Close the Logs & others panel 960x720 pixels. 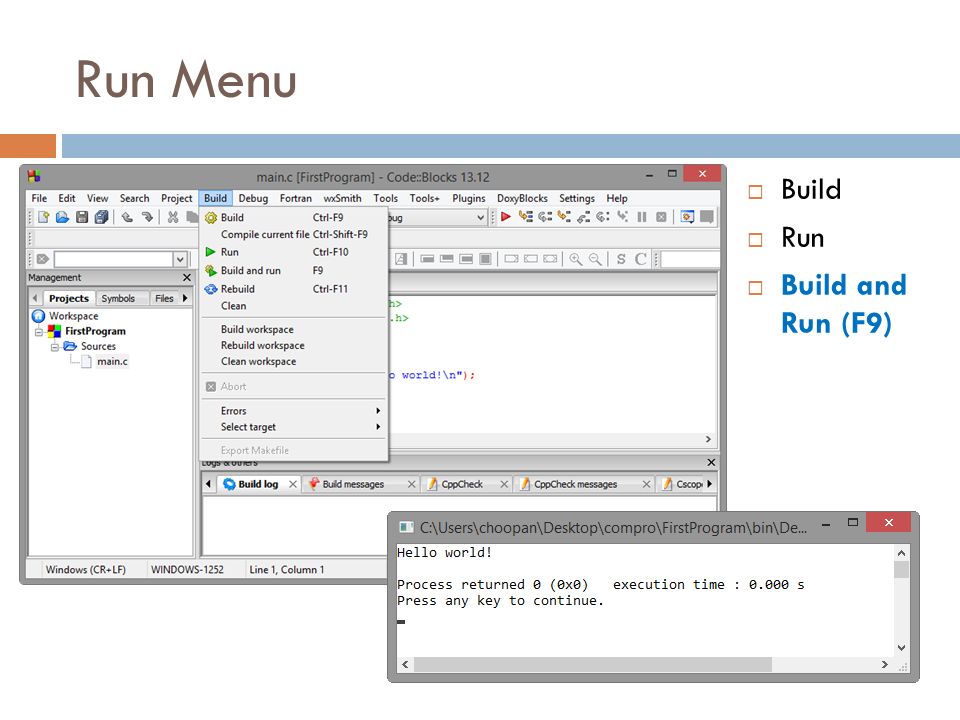pos(711,462)
